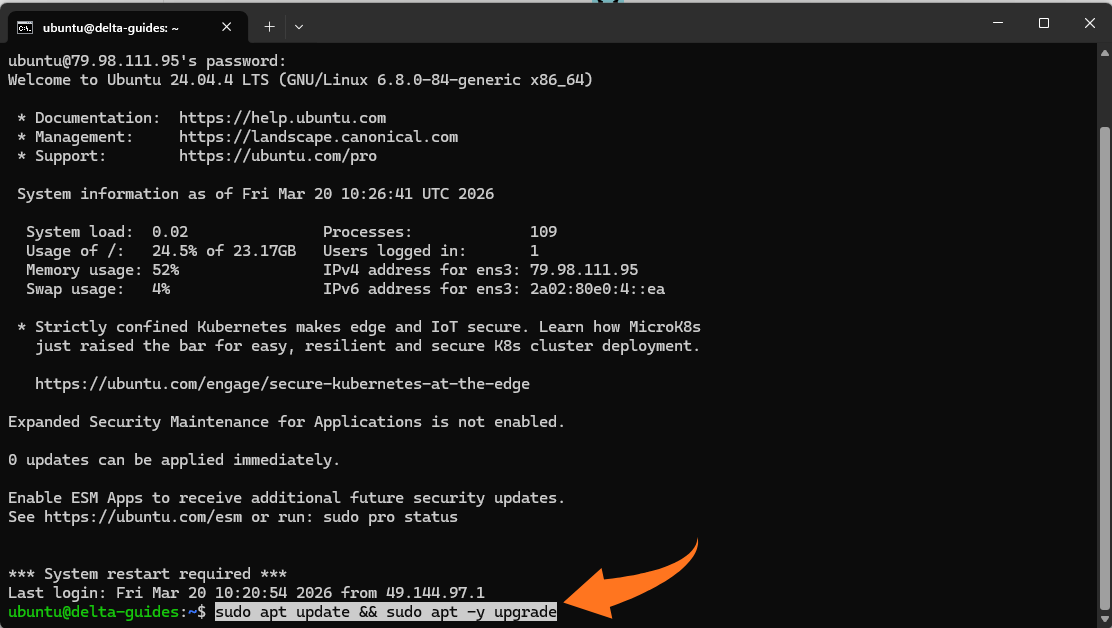This screenshot has width=1112, height=628.
Task: Open the help.ubuntu.com documentation link
Action: 282,118
